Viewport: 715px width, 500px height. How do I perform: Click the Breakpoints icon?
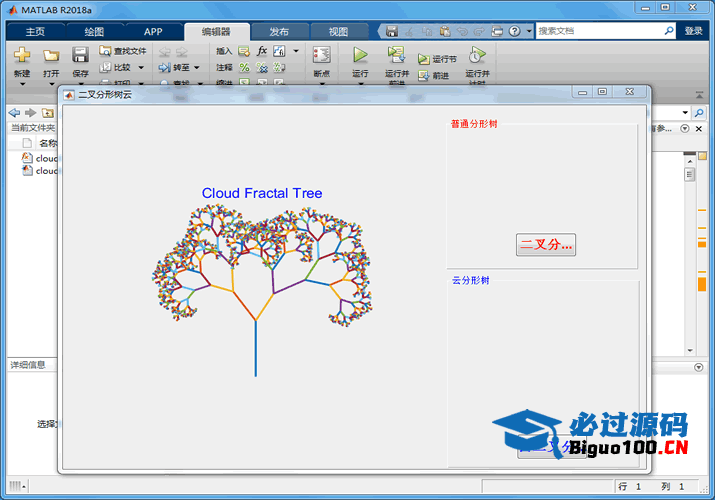click(321, 56)
